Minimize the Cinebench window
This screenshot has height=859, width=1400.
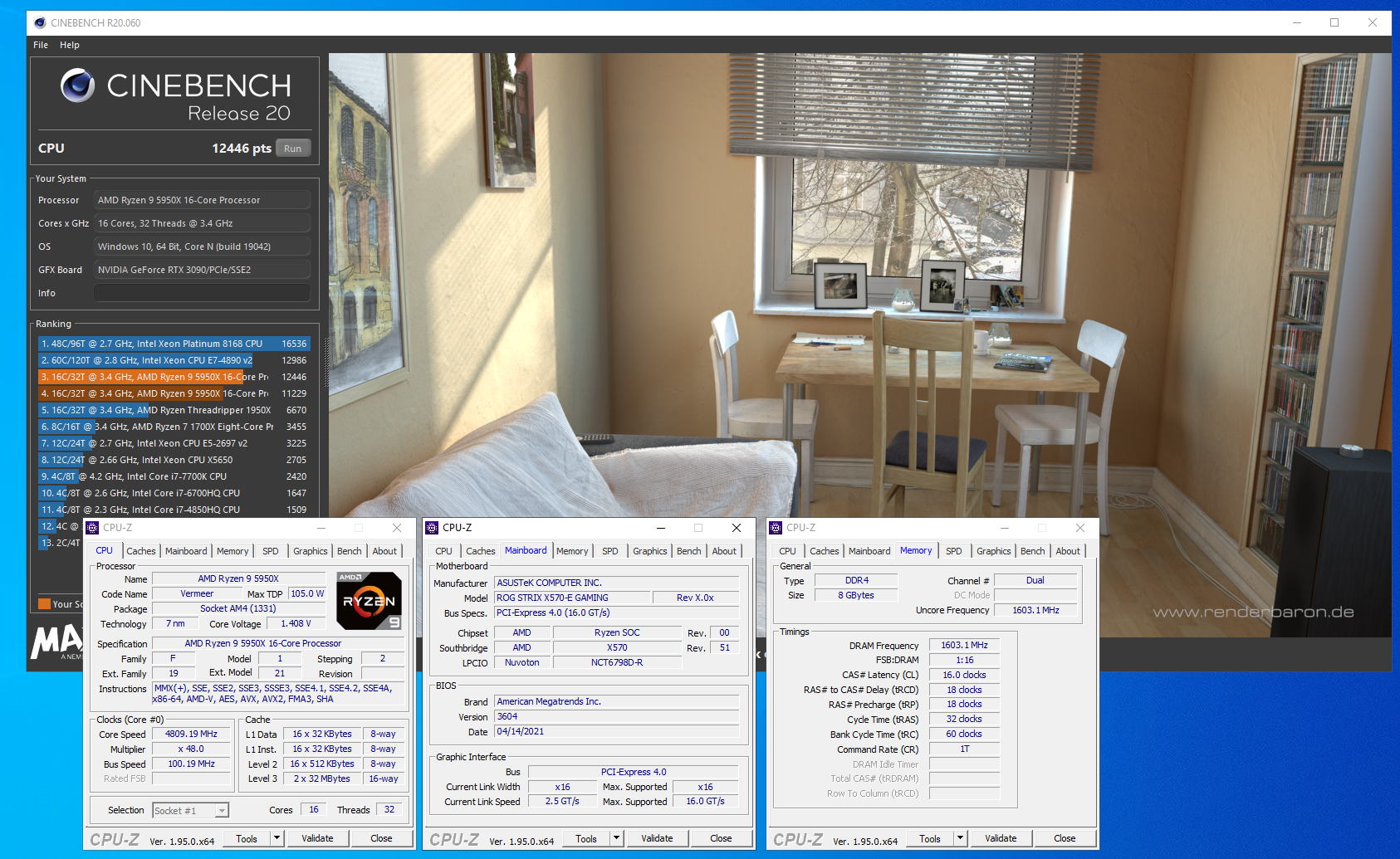click(1297, 22)
